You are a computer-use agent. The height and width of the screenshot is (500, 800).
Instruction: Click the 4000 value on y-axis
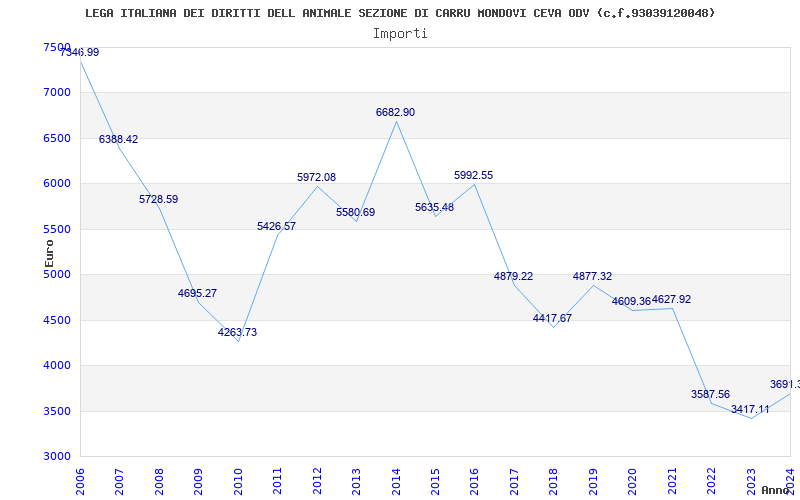point(57,366)
